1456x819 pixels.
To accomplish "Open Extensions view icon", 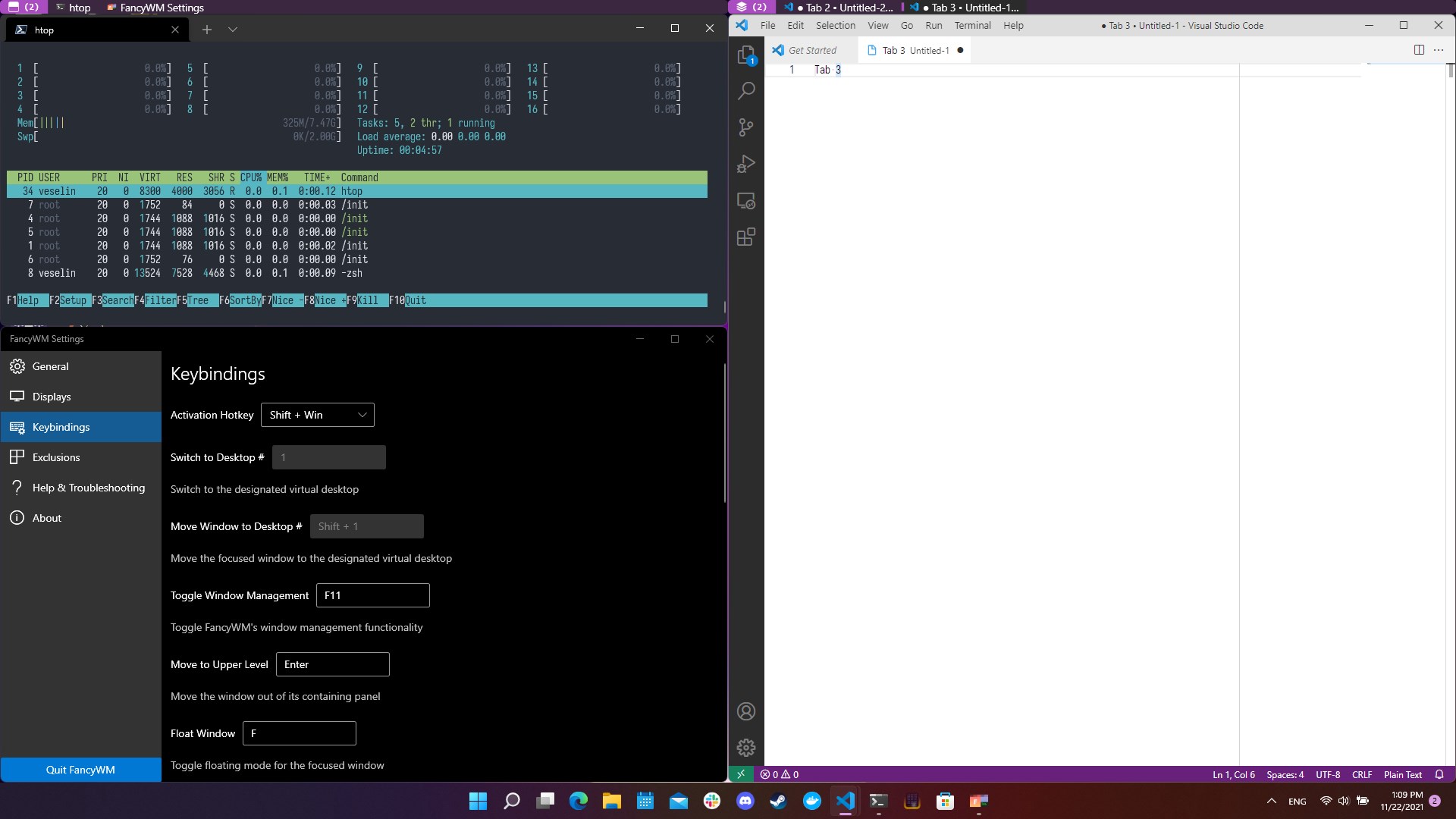I will point(746,237).
